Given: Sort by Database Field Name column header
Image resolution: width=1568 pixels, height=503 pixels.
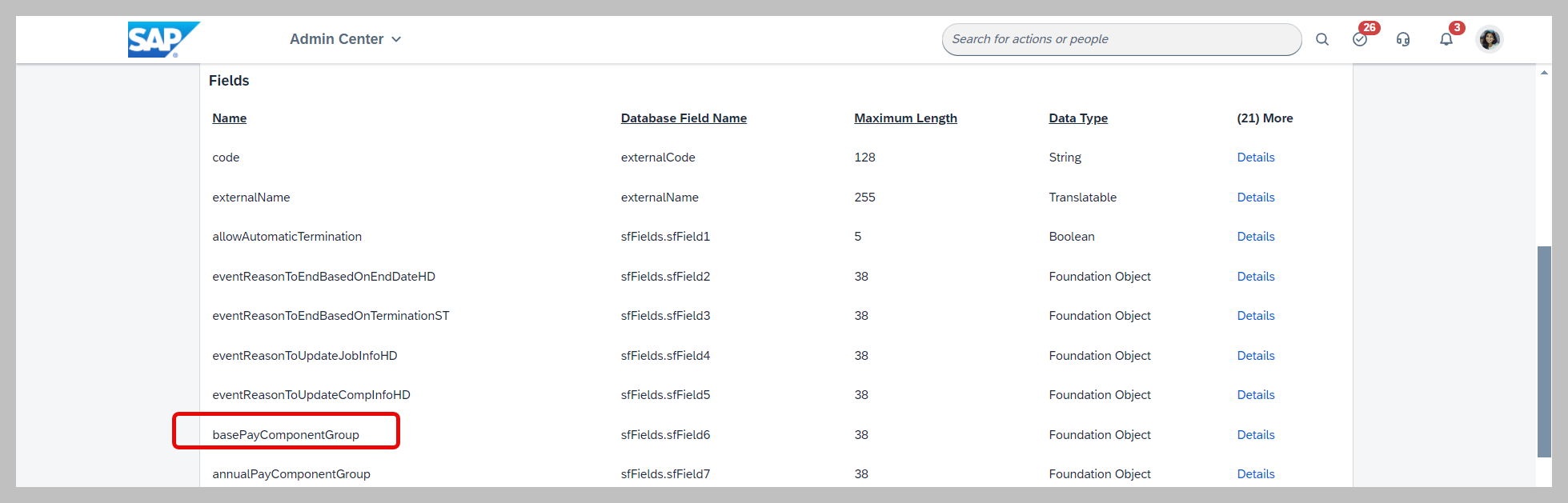Looking at the screenshot, I should (x=684, y=118).
